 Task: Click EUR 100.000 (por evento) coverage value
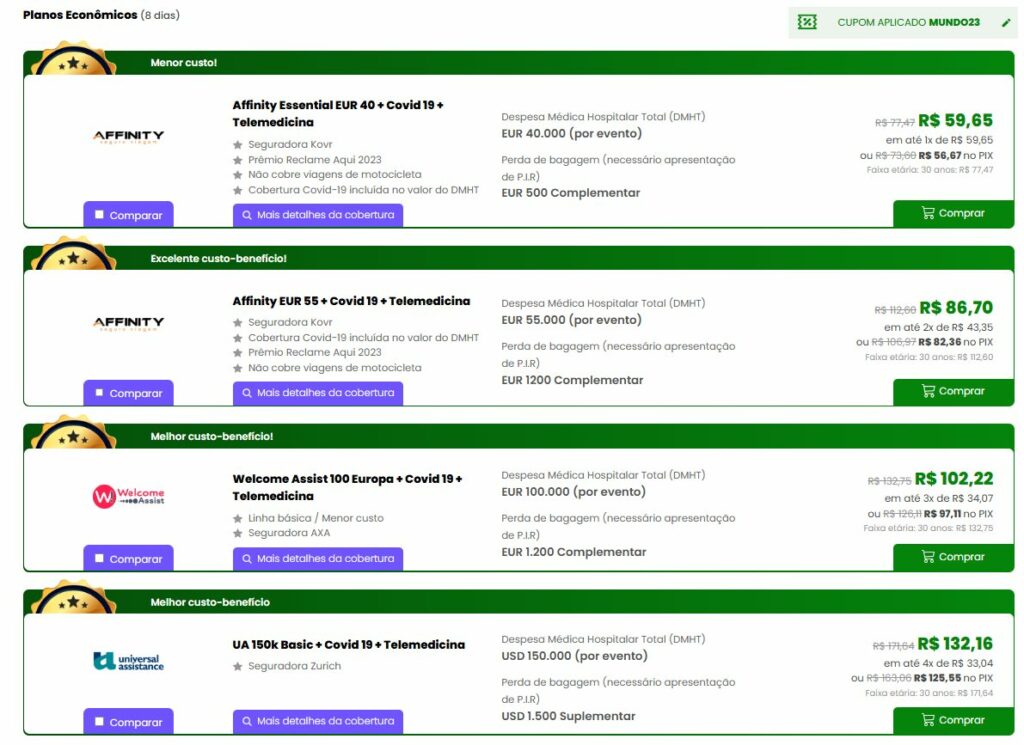[x=573, y=492]
